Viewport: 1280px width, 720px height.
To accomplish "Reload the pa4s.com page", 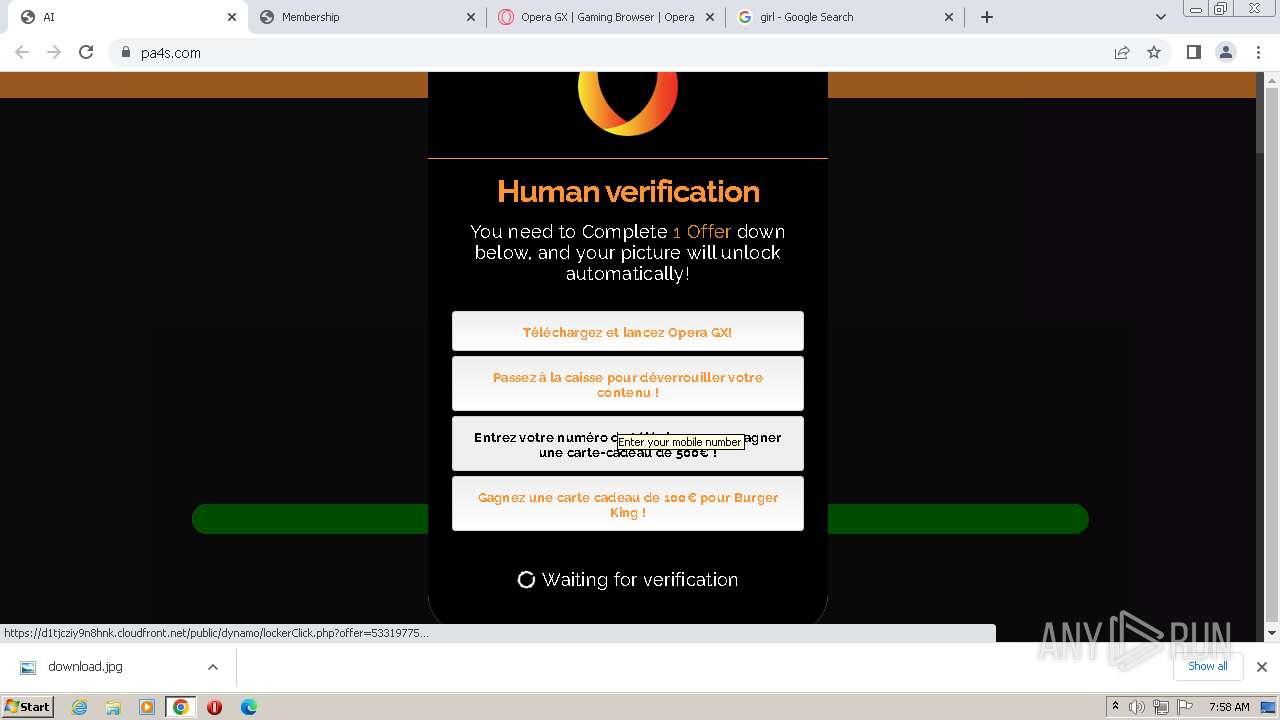I will pyautogui.click(x=86, y=52).
